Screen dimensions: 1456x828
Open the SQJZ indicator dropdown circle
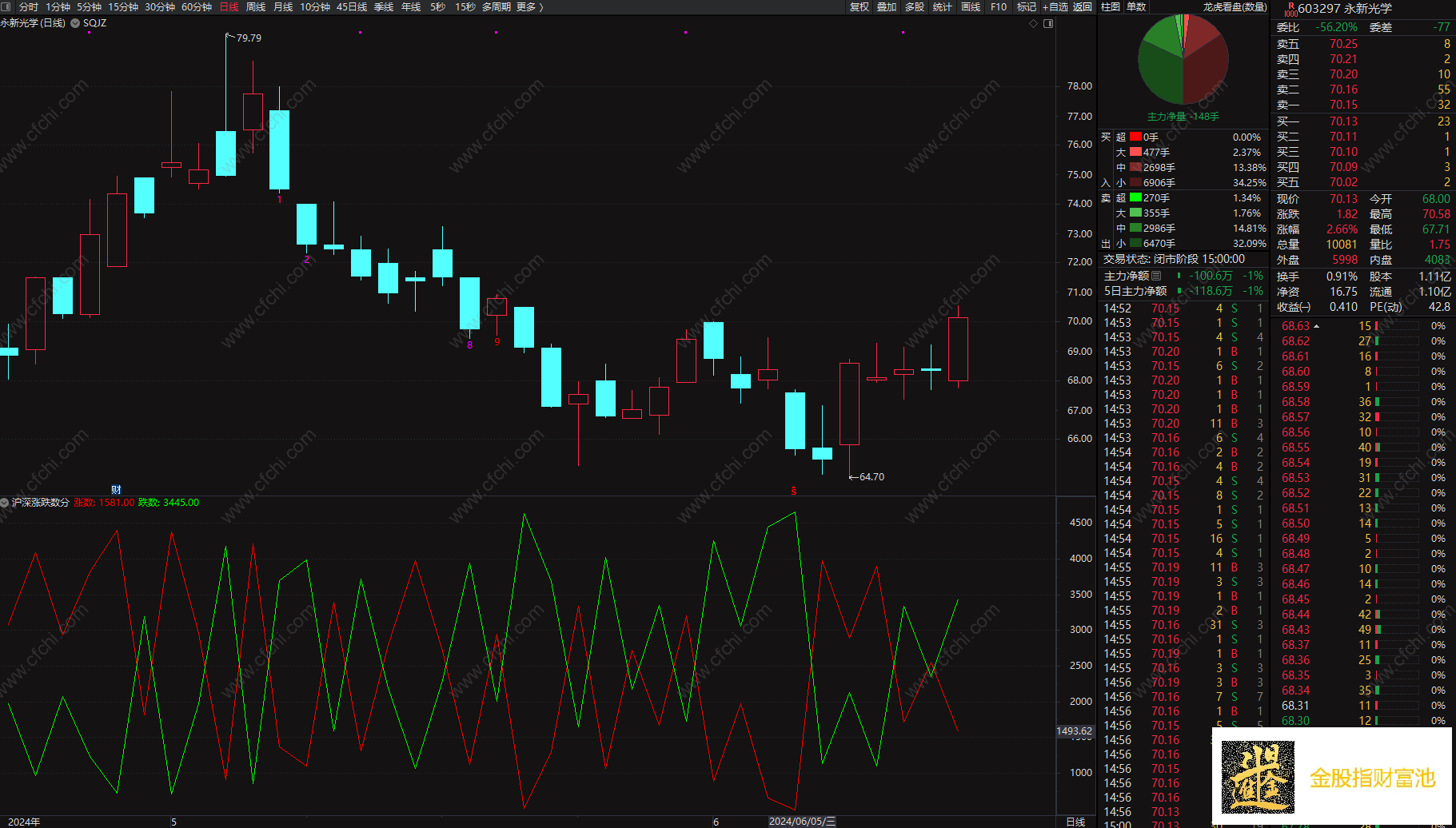[x=75, y=23]
